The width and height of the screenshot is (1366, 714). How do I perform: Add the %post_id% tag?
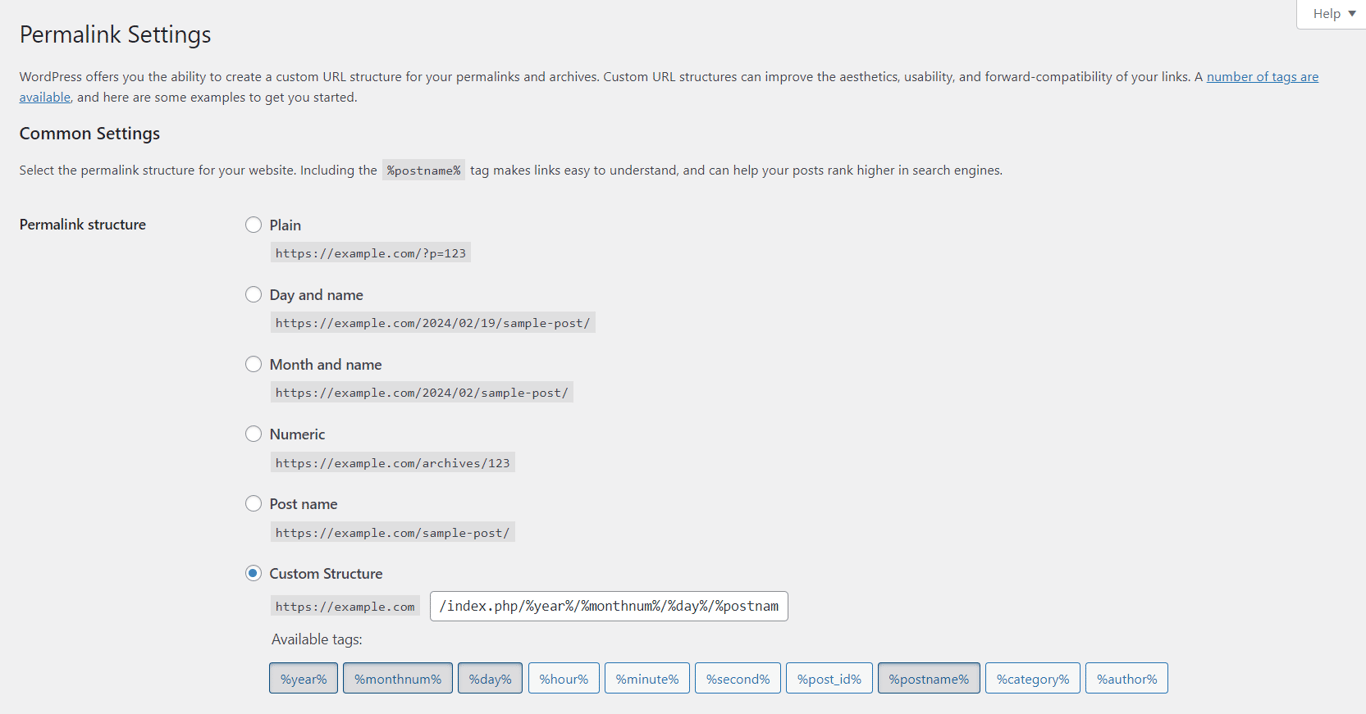828,677
